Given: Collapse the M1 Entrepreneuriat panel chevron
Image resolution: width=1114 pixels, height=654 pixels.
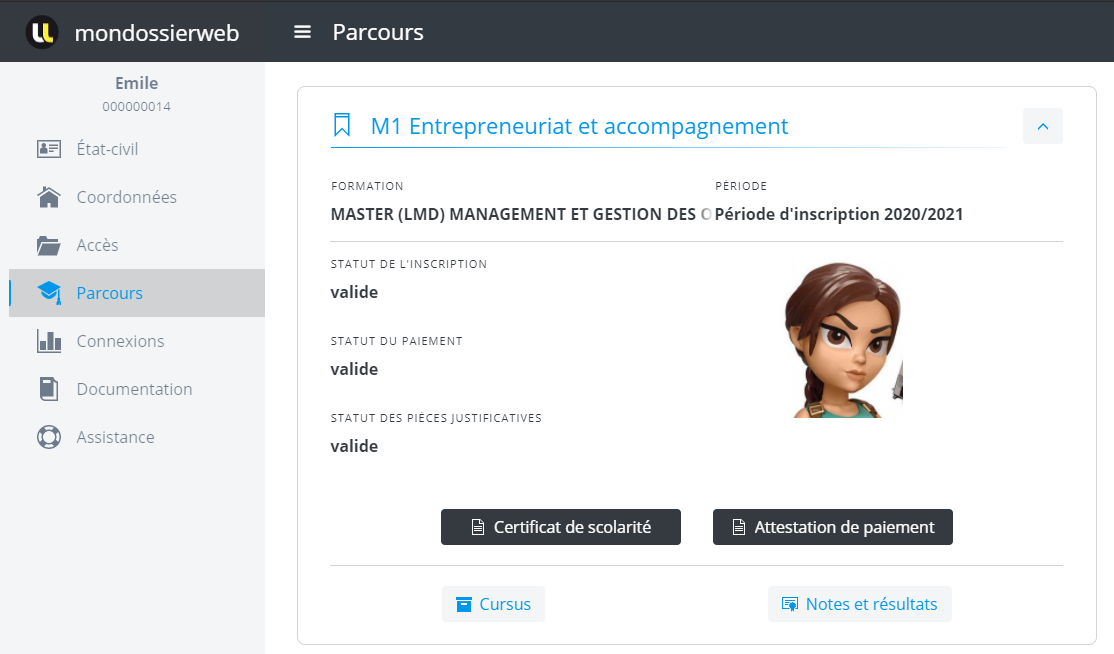Looking at the screenshot, I should [1042, 126].
